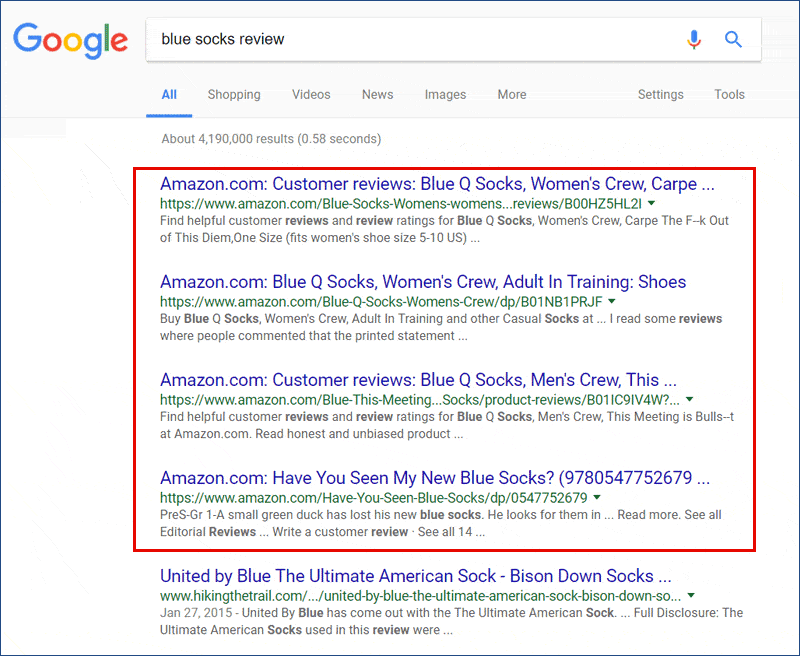The width and height of the screenshot is (800, 656).
Task: Switch to the Videos tab
Action: coord(311,94)
